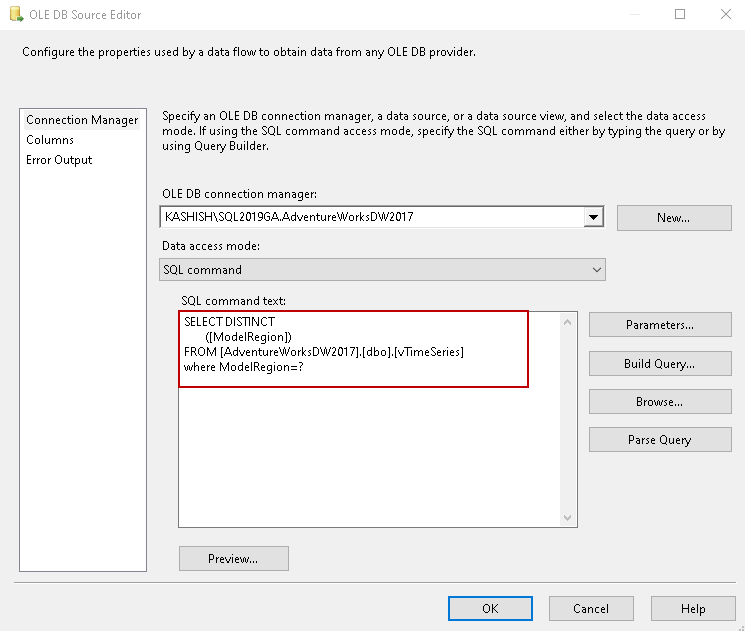Image resolution: width=745 pixels, height=631 pixels.
Task: Click the OLE DB Source Editor title icon
Action: pyautogui.click(x=16, y=15)
